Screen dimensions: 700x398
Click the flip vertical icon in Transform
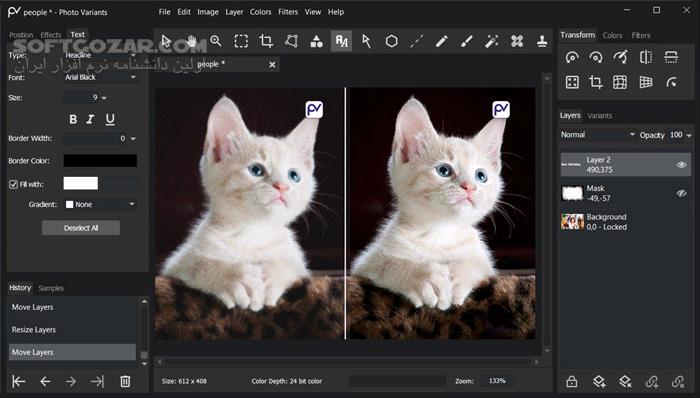[x=671, y=57]
